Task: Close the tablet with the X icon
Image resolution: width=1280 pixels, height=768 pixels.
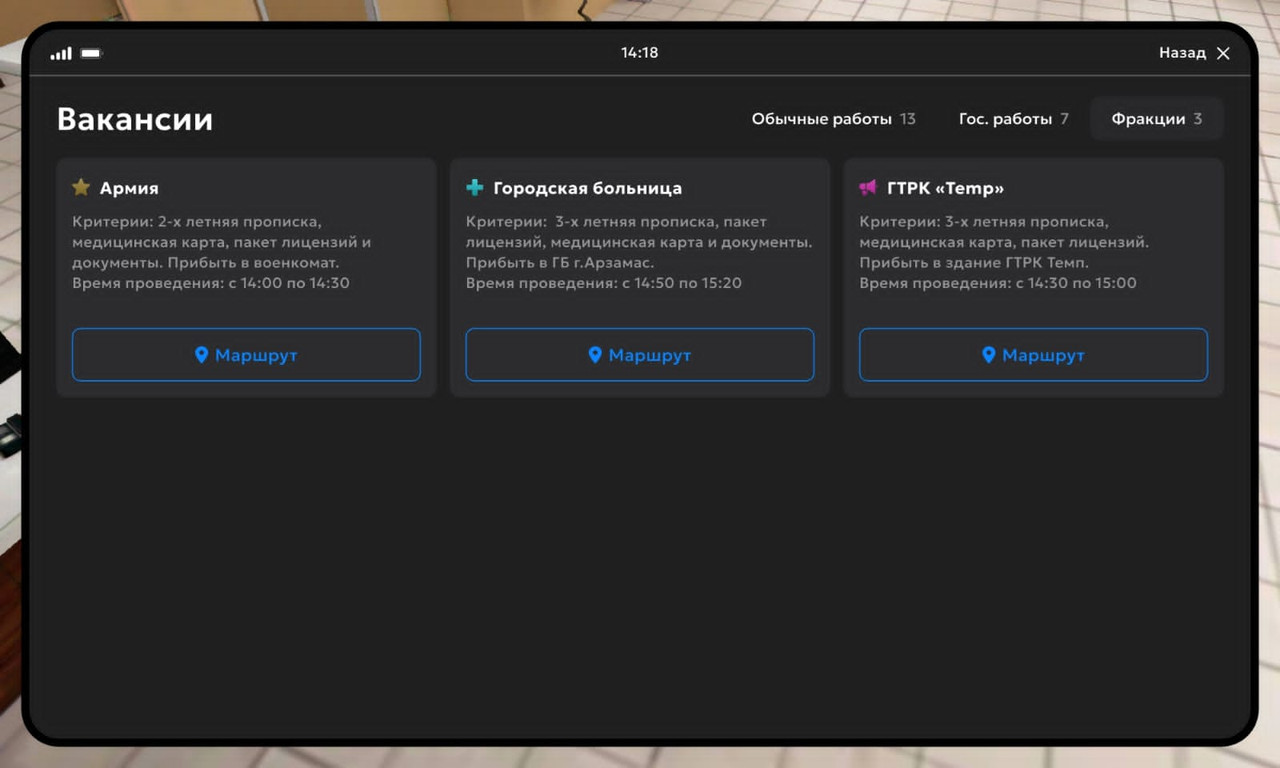Action: 1223,53
